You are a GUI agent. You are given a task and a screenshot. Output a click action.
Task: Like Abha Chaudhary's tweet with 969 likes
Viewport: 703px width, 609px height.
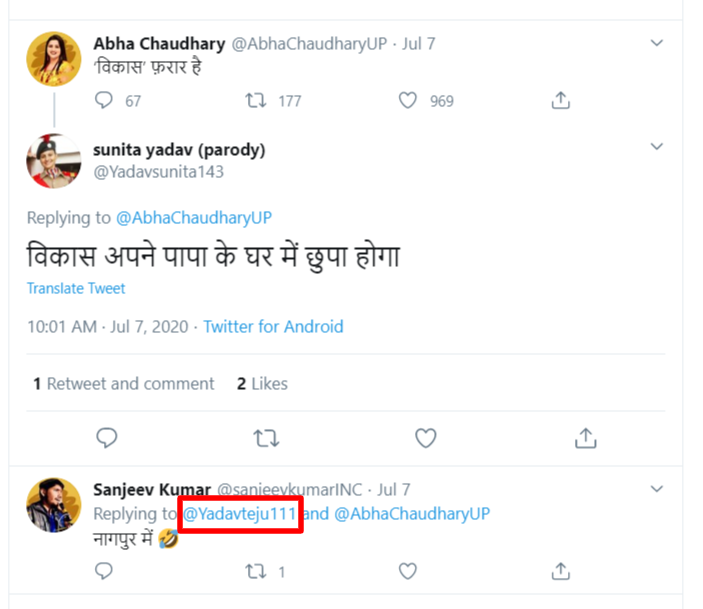click(408, 100)
